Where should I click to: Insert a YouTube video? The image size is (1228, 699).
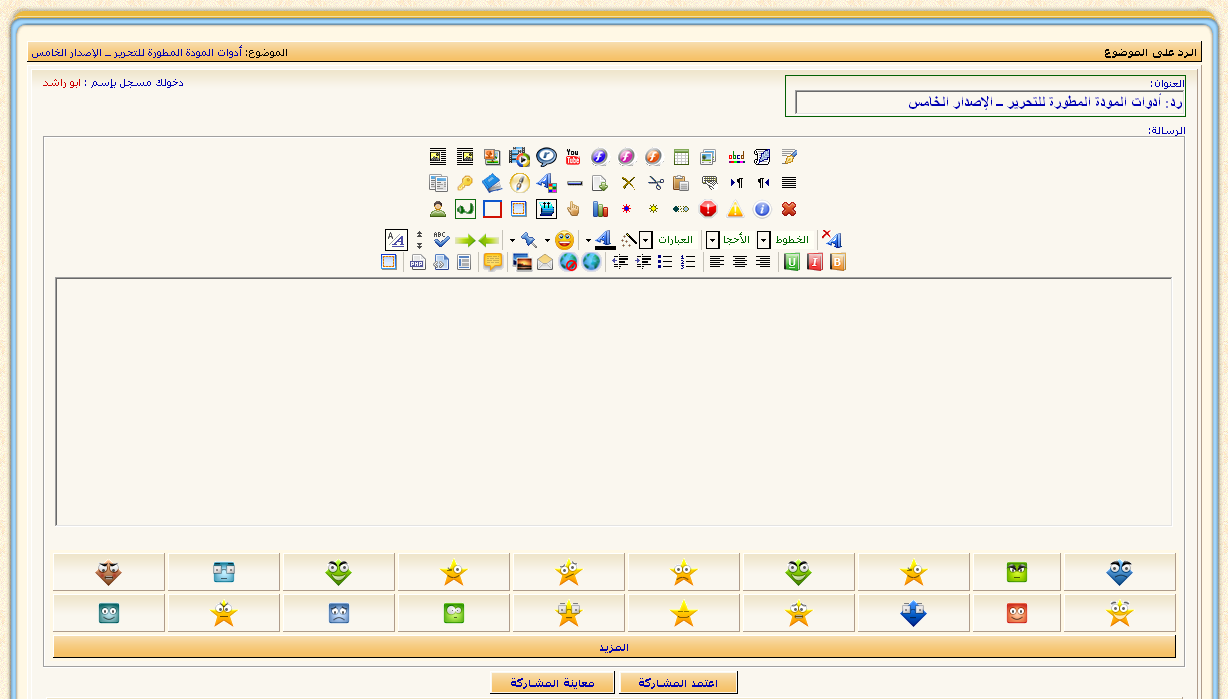(573, 156)
